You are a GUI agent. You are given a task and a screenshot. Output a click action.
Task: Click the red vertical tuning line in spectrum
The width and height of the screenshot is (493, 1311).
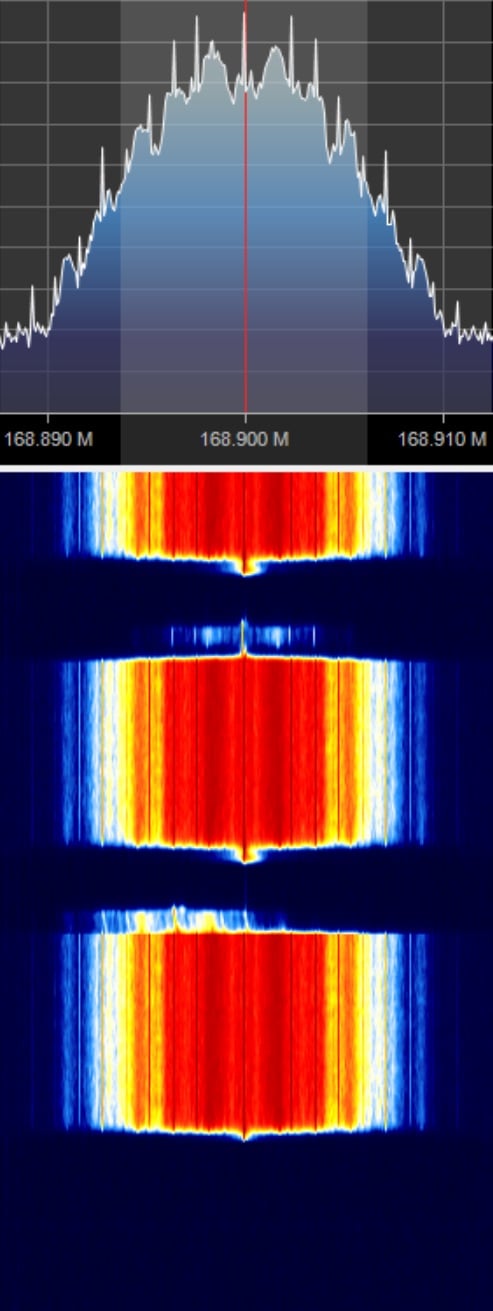click(245, 206)
